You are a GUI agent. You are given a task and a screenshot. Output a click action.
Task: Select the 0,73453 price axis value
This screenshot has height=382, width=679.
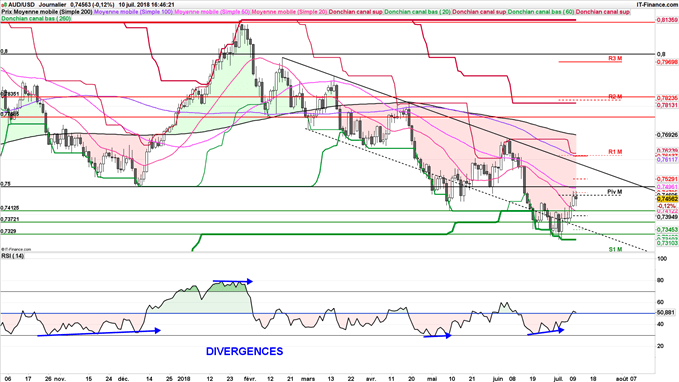(667, 230)
